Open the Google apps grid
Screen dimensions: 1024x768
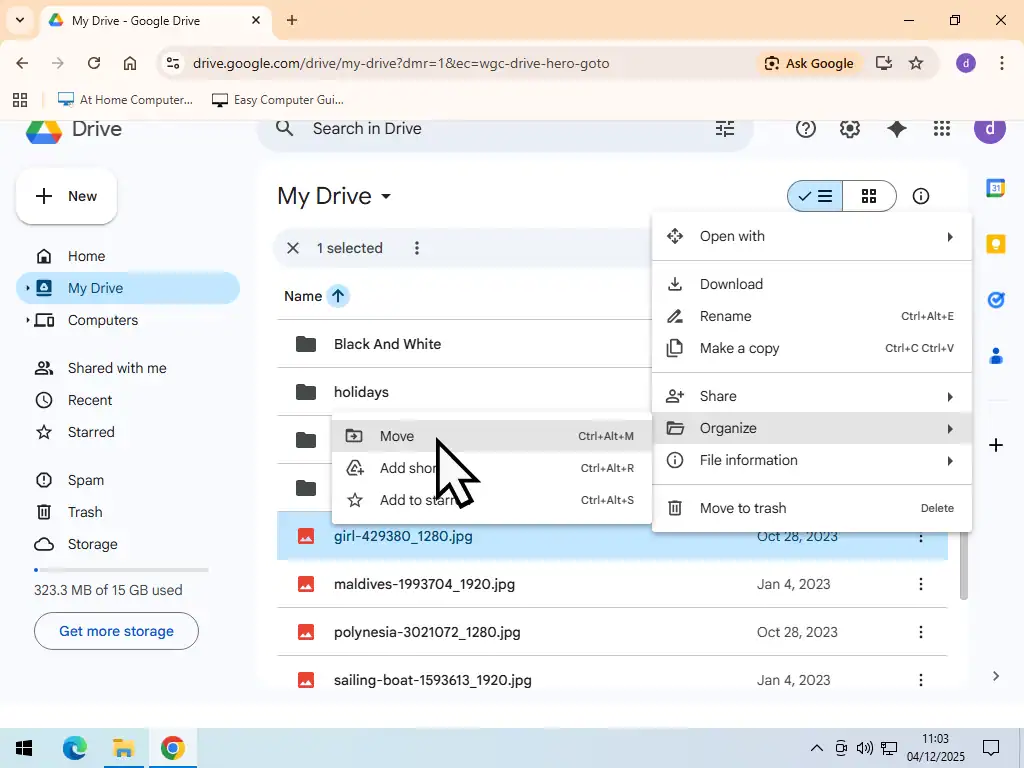click(941, 128)
